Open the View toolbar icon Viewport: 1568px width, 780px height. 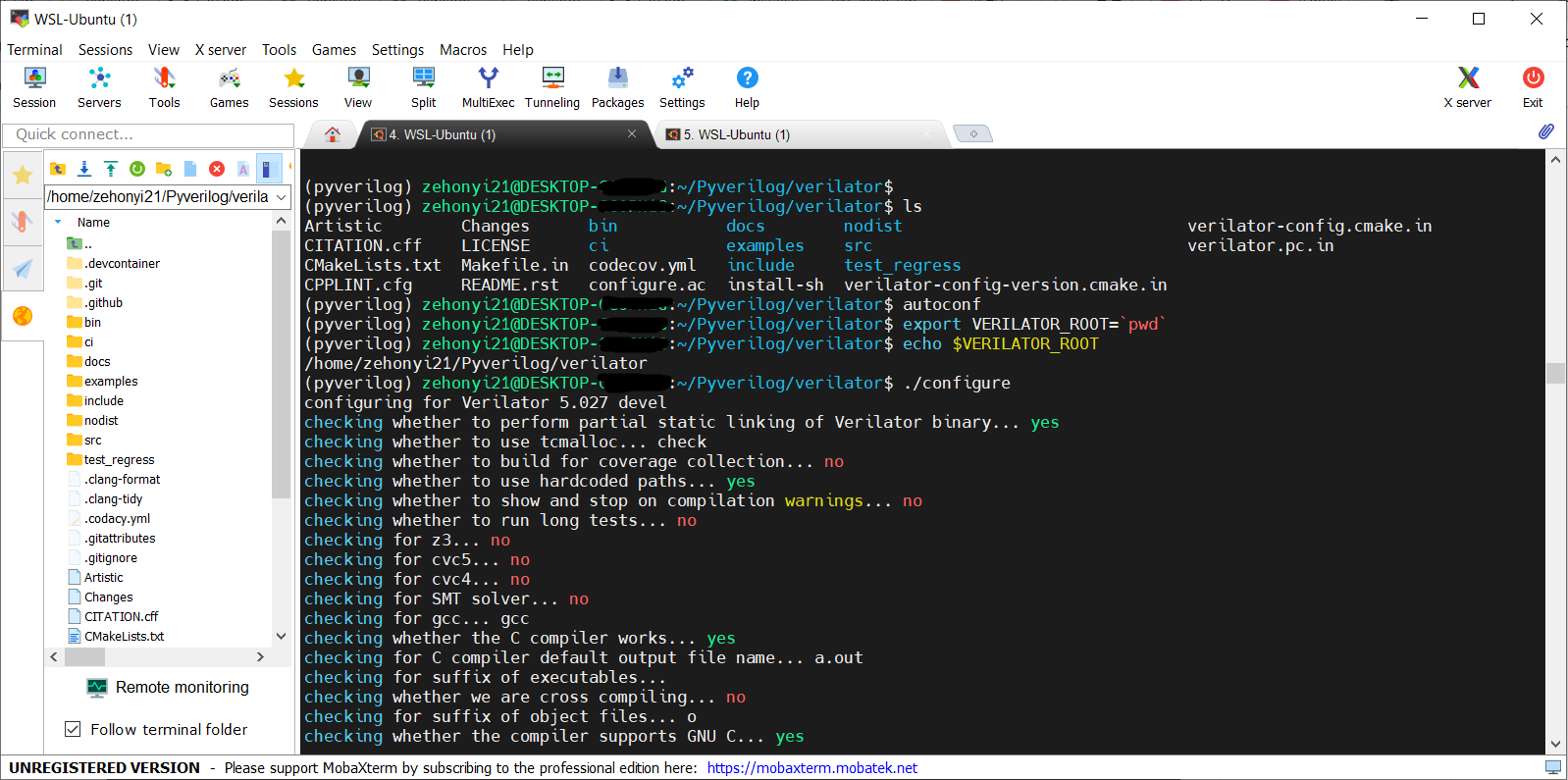(x=358, y=87)
